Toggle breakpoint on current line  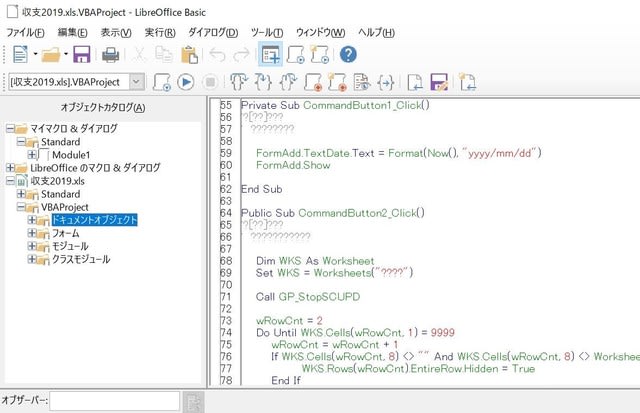click(313, 82)
